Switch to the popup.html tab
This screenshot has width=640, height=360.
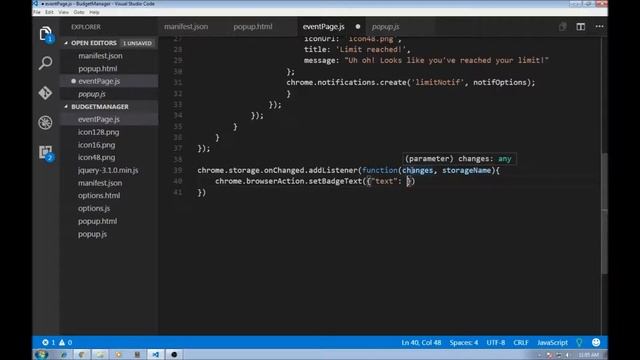click(x=253, y=27)
